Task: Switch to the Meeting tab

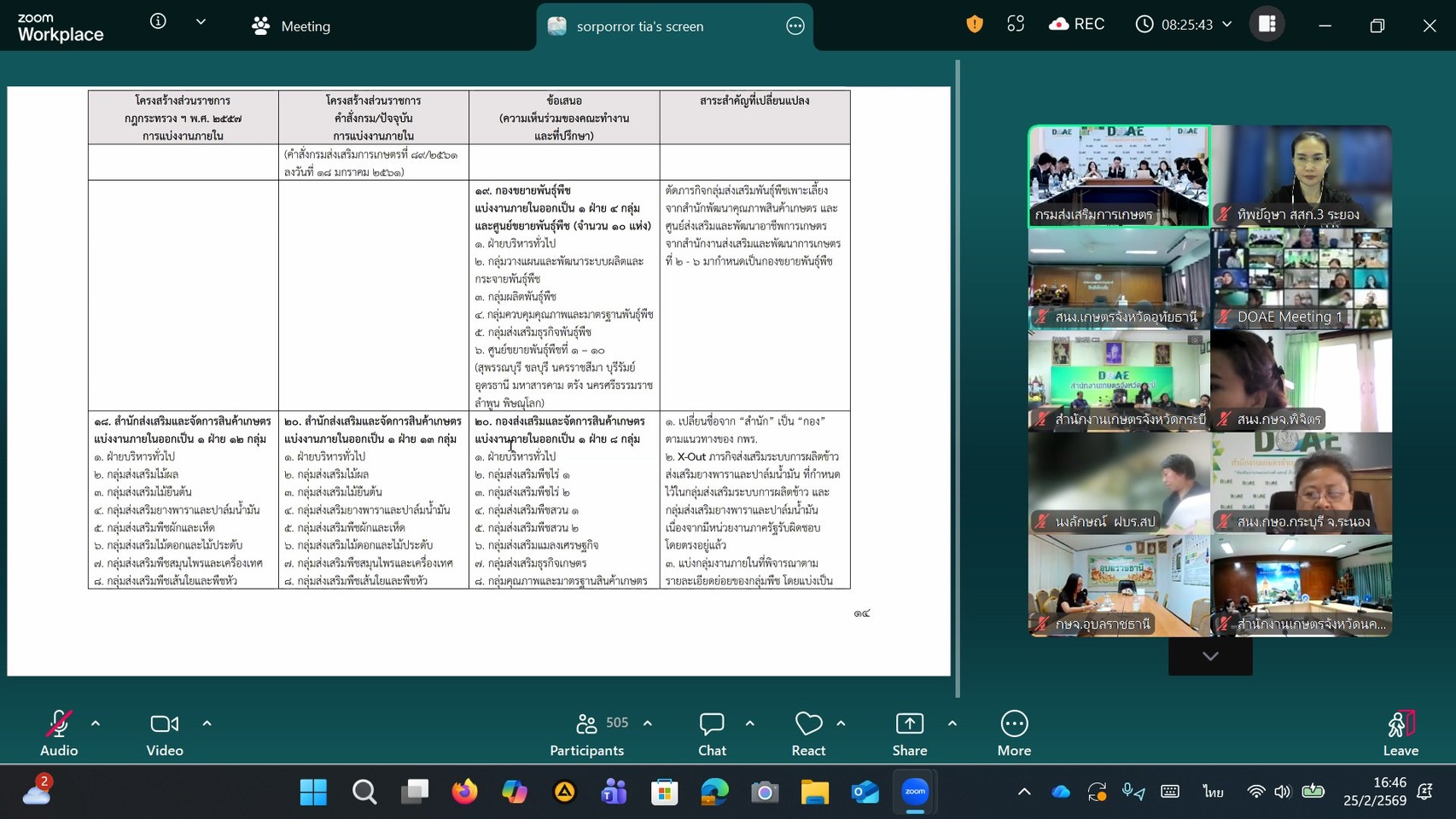Action: (x=291, y=26)
